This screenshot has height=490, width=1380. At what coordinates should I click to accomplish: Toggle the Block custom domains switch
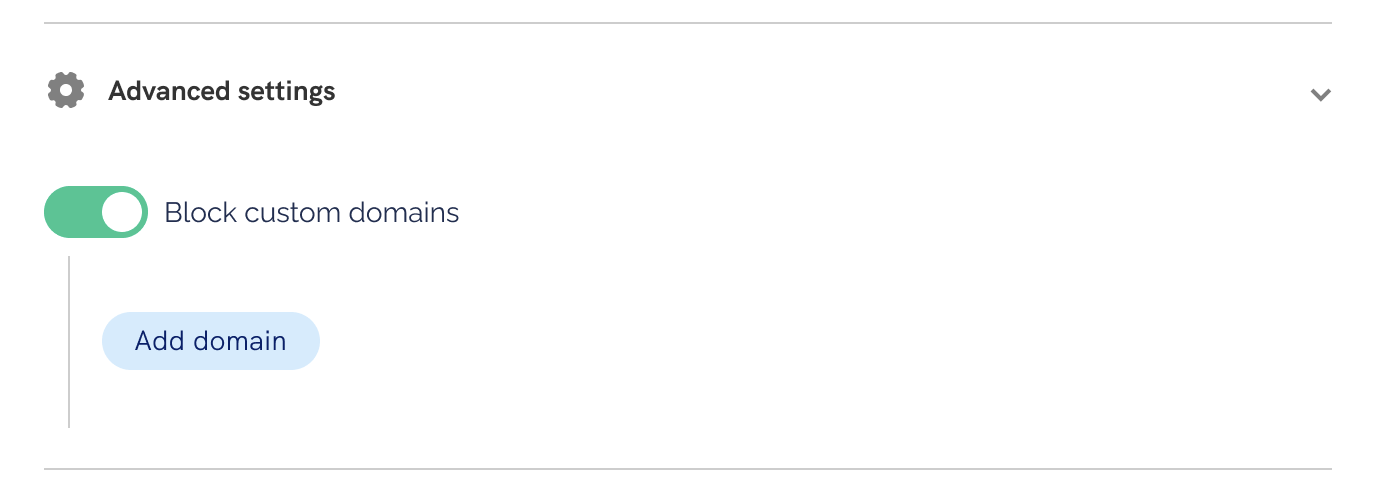coord(96,212)
